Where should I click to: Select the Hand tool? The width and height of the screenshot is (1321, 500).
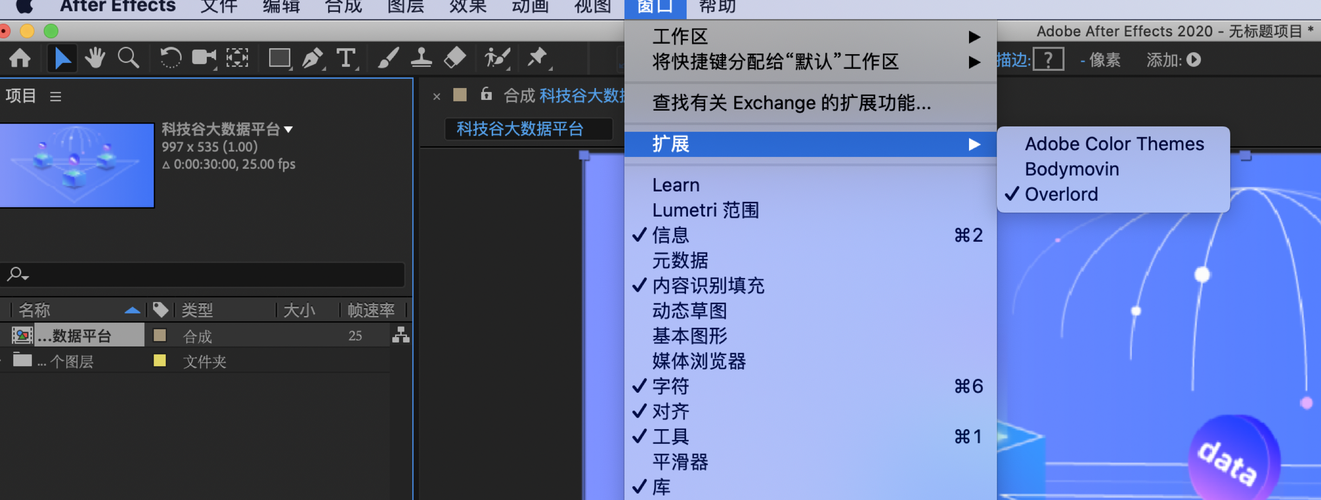tap(95, 58)
